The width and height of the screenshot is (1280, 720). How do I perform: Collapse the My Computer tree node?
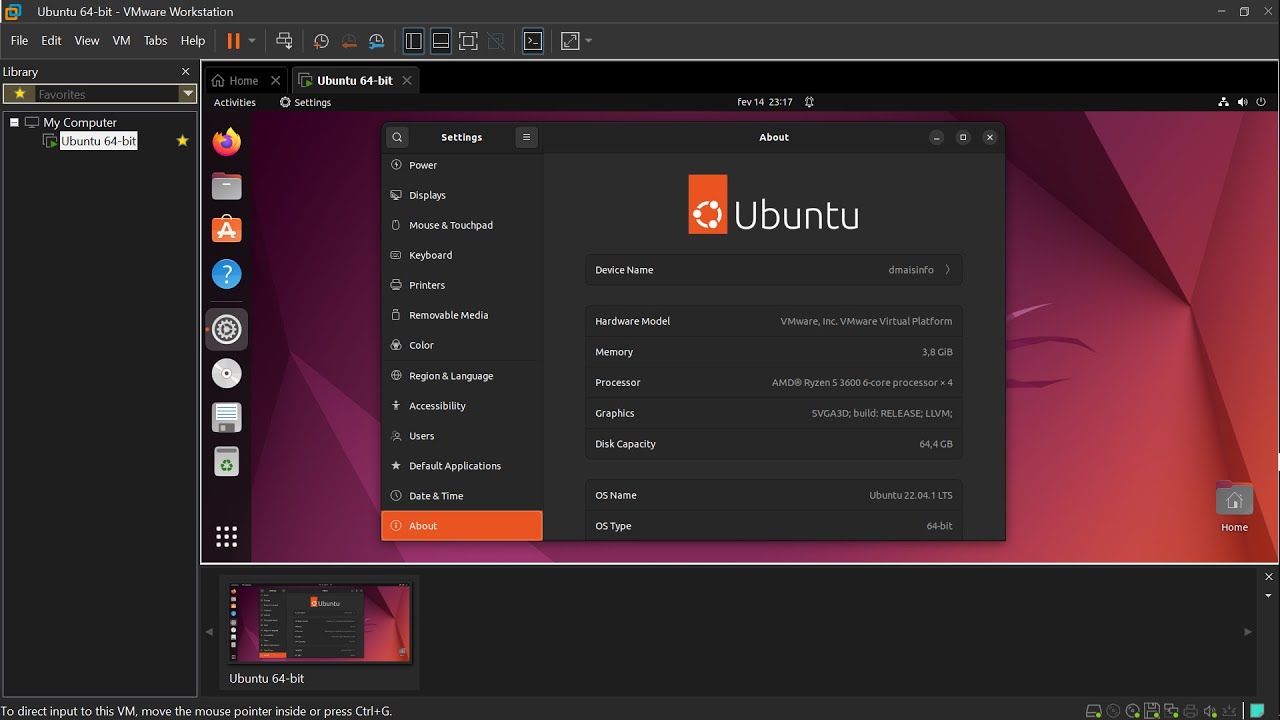pos(14,122)
